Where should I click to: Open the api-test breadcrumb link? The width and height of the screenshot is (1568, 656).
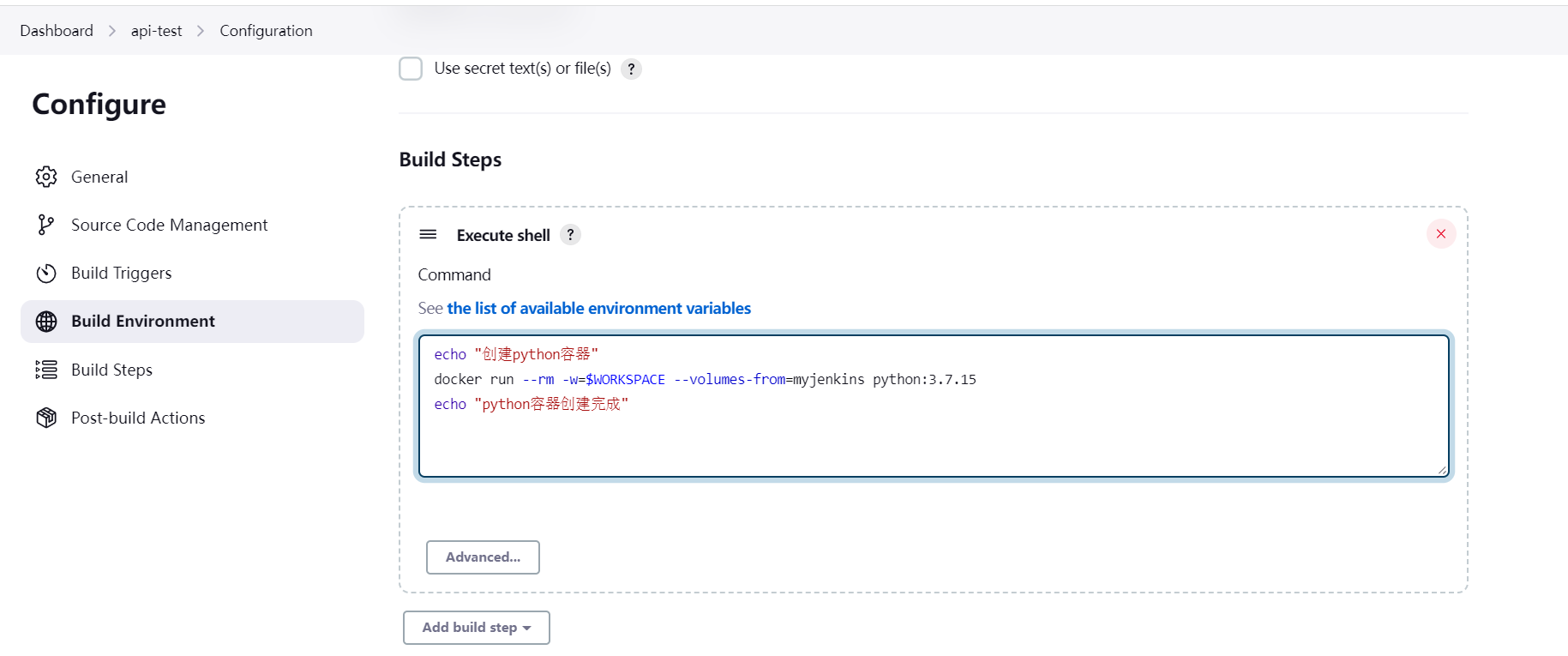click(156, 31)
